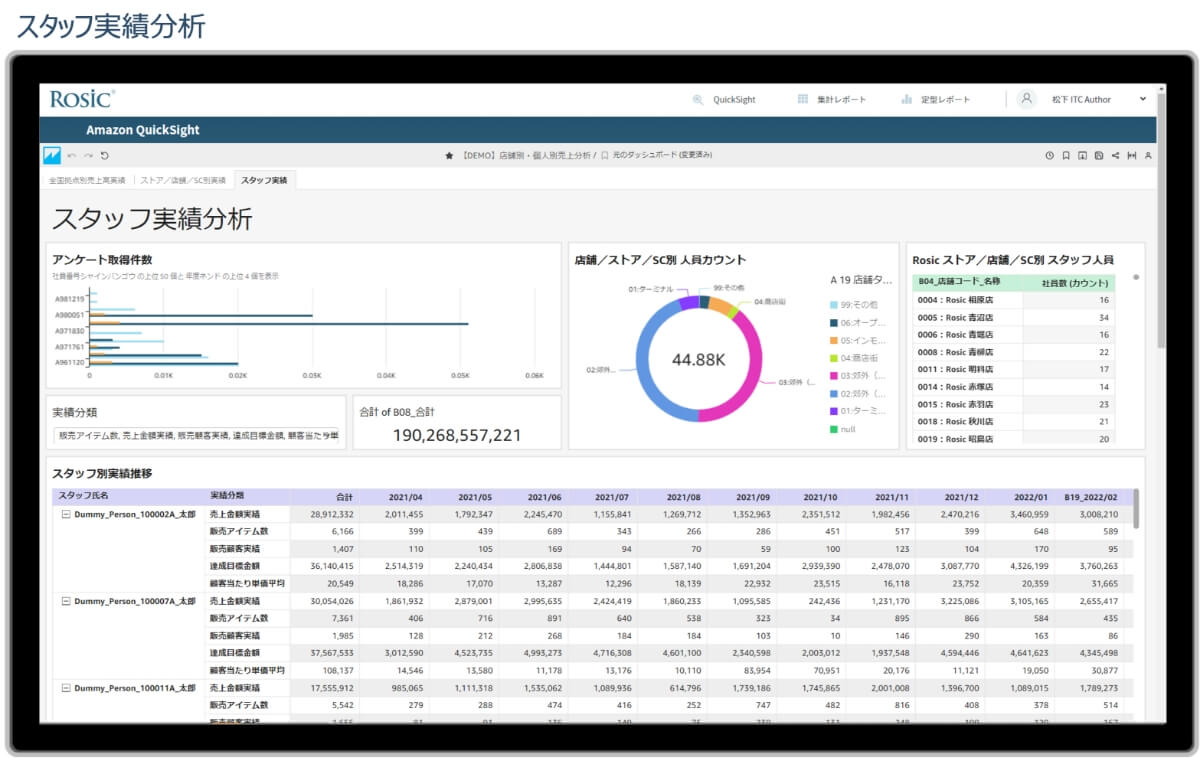Toggle the 06:オープ… legend color swatch
This screenshot has width=1200, height=758.
(x=834, y=322)
